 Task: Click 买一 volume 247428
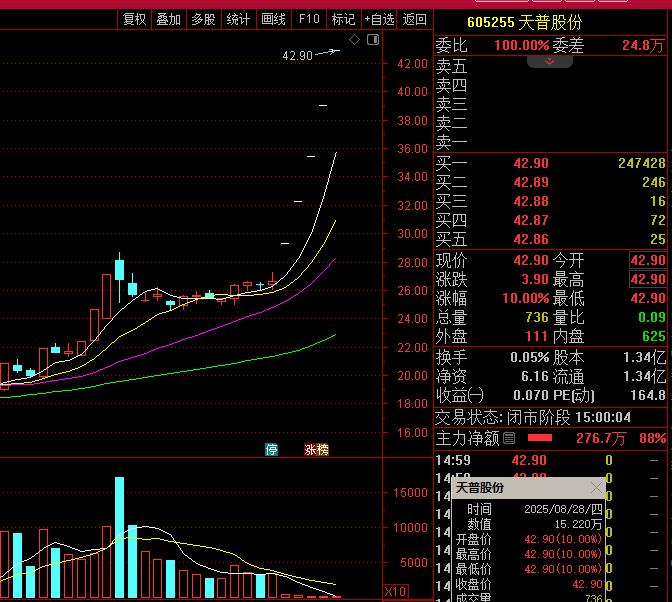pos(642,163)
